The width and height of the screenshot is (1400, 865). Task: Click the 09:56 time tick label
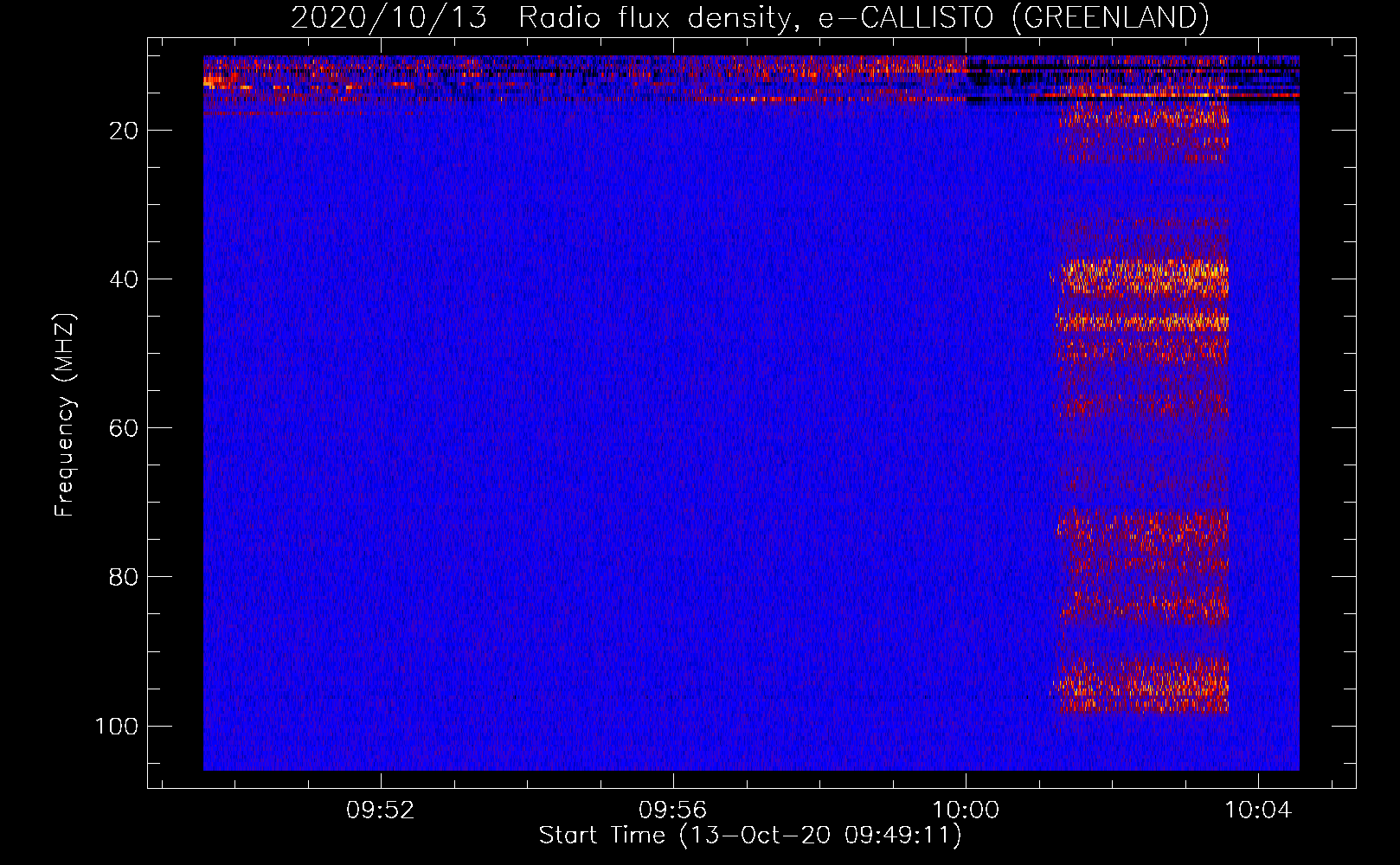pyautogui.click(x=672, y=811)
